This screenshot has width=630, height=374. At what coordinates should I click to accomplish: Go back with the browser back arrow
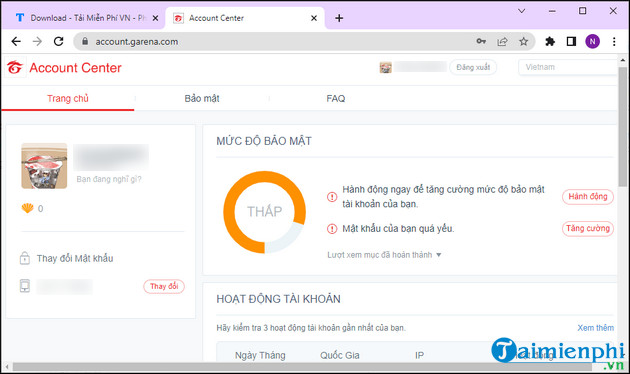pyautogui.click(x=16, y=41)
